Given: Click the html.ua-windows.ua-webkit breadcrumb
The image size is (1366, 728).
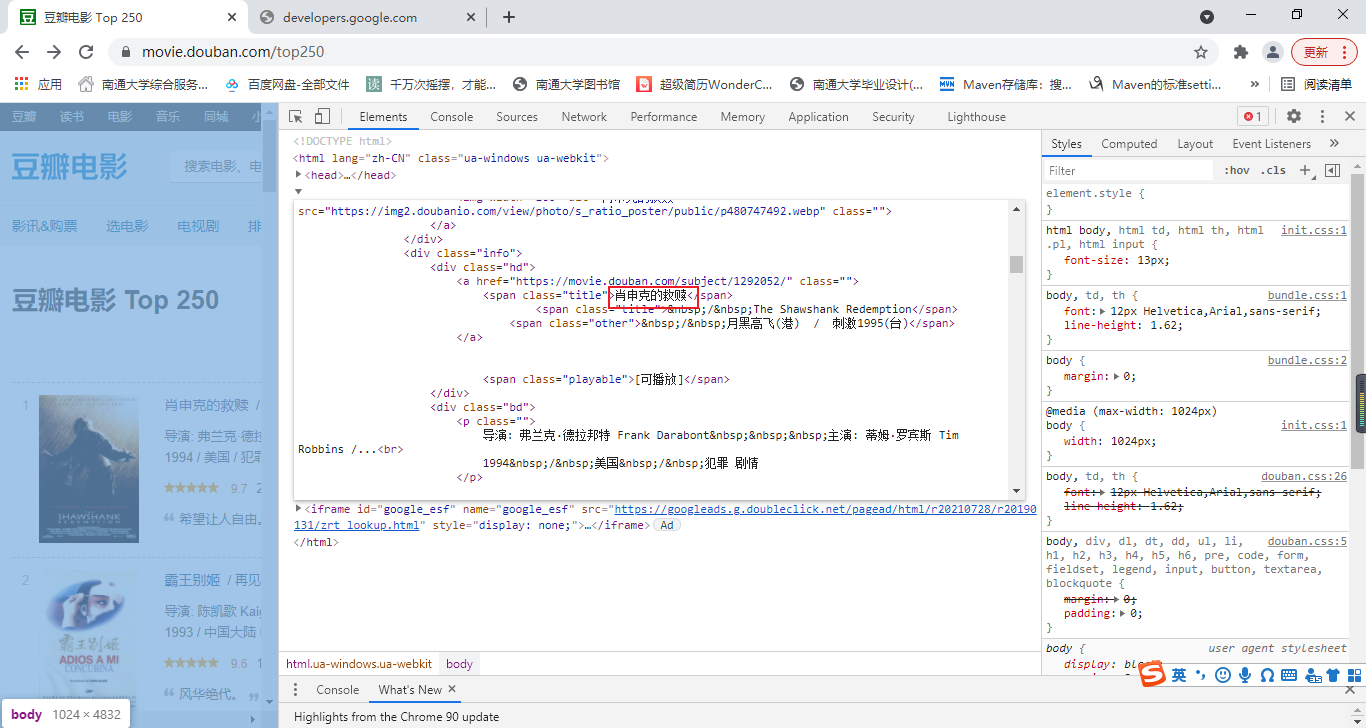Looking at the screenshot, I should 359,664.
